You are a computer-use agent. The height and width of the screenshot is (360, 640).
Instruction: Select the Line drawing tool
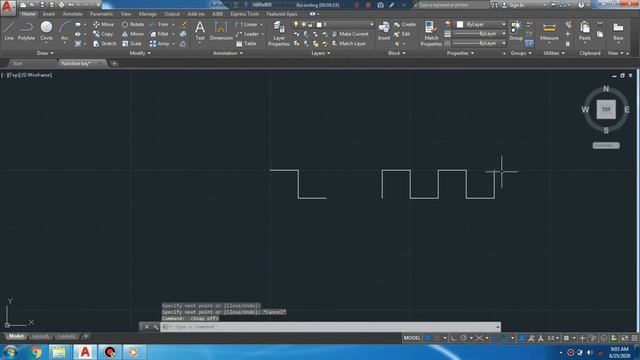click(9, 31)
